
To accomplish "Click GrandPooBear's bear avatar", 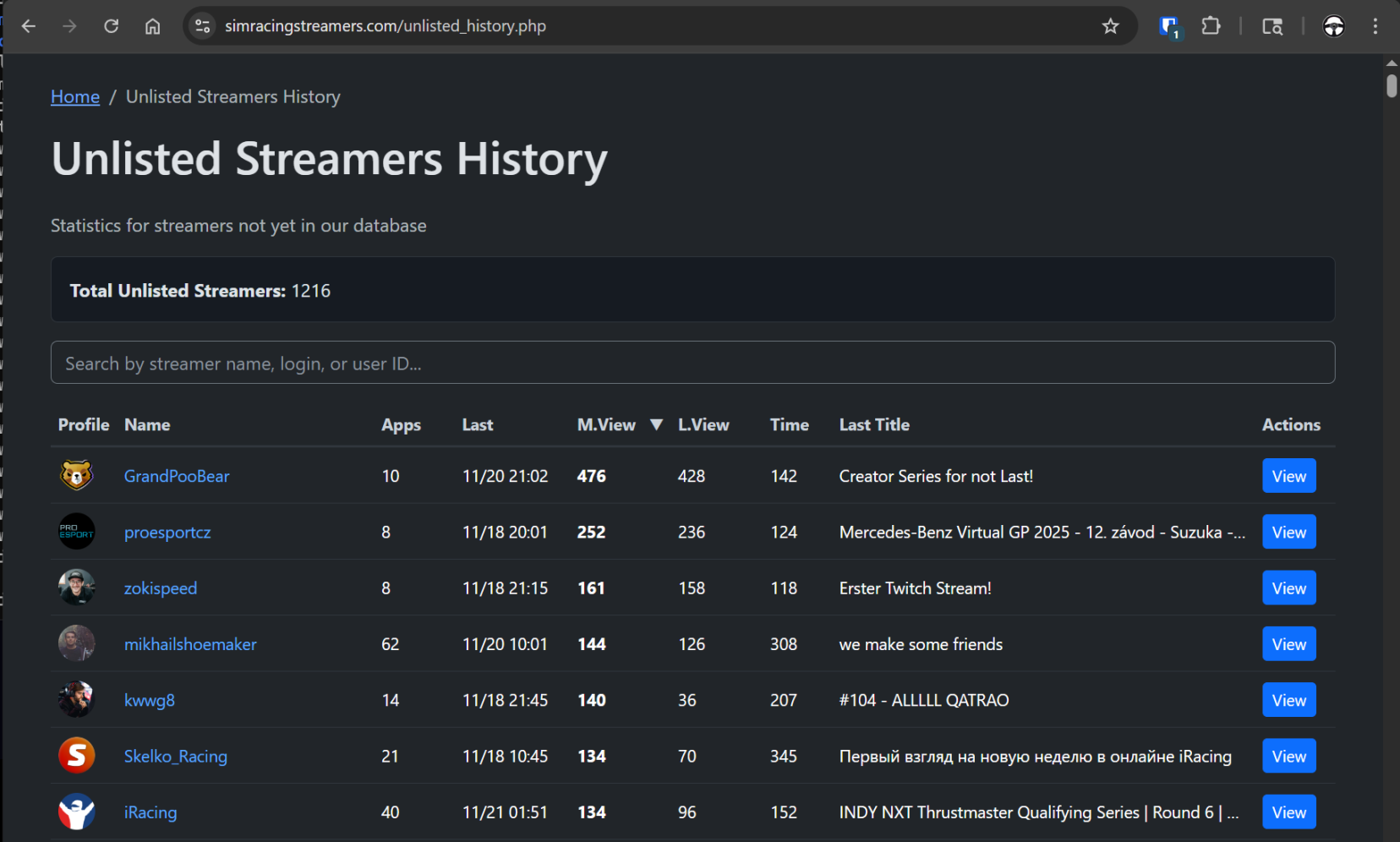I will (x=76, y=476).
